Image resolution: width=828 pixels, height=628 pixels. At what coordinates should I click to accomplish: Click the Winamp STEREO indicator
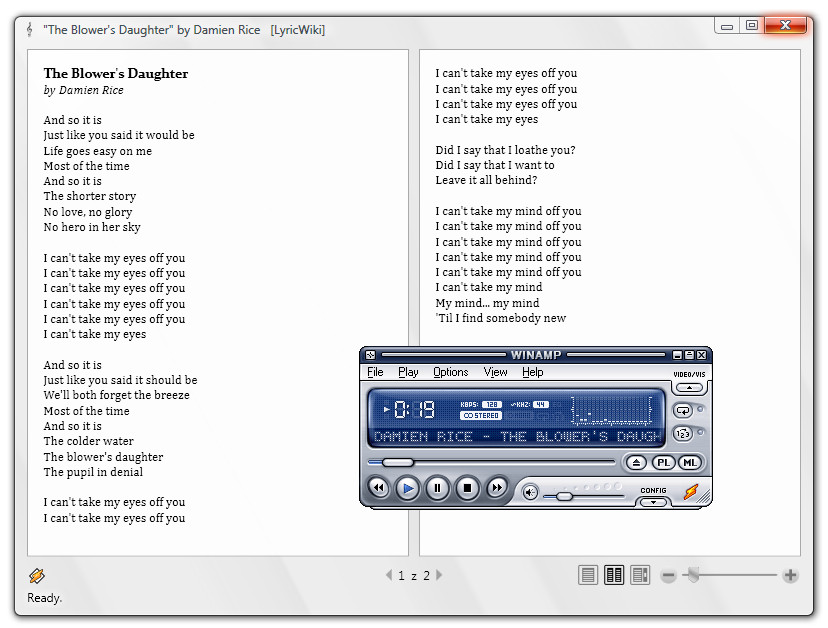[481, 416]
